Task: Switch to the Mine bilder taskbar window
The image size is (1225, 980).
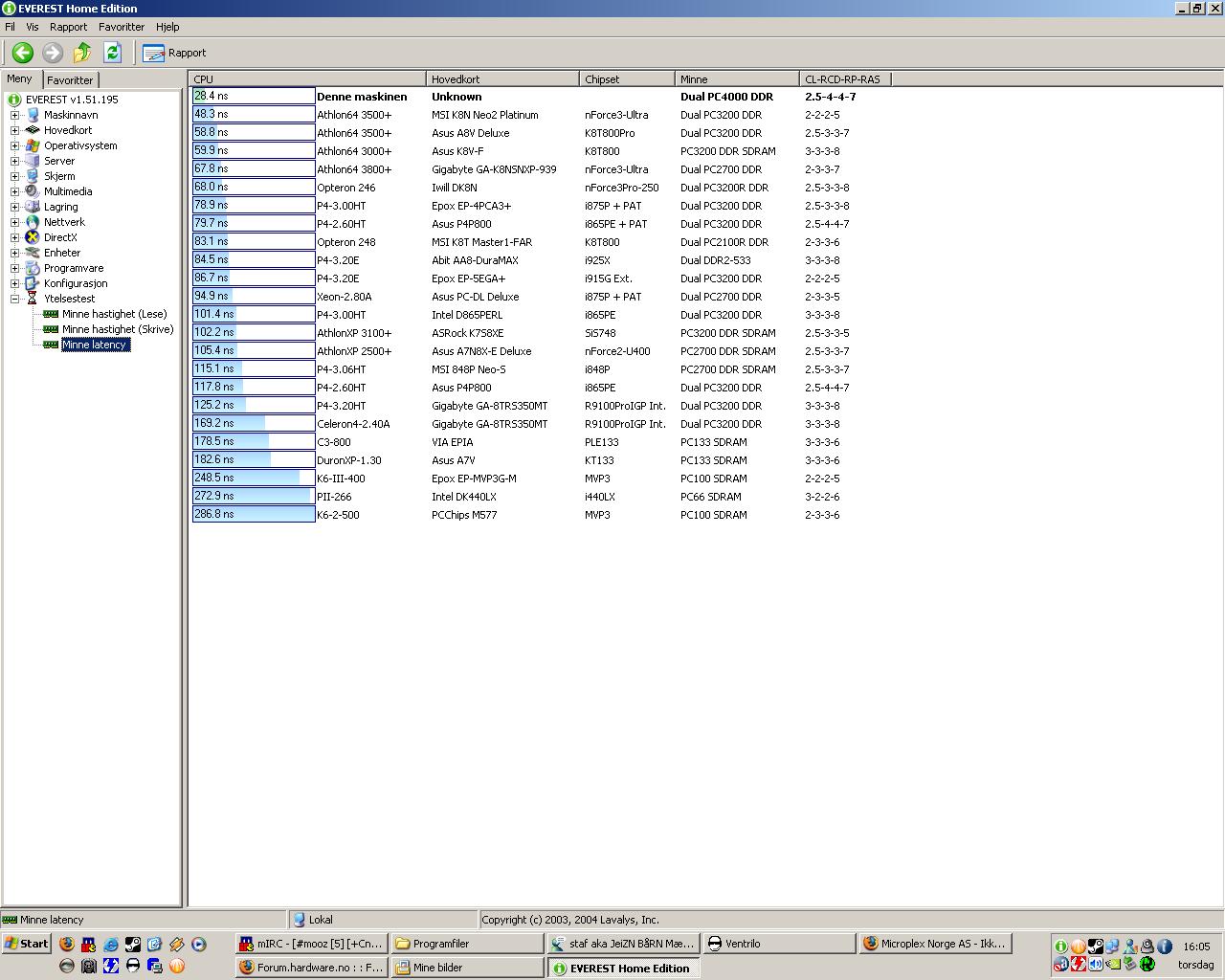Action: click(x=467, y=968)
